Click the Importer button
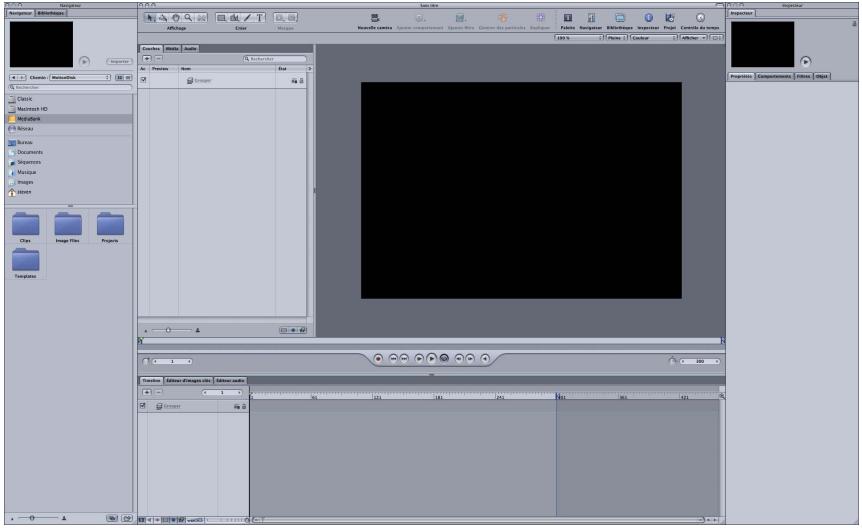862x528 pixels. 119,62
